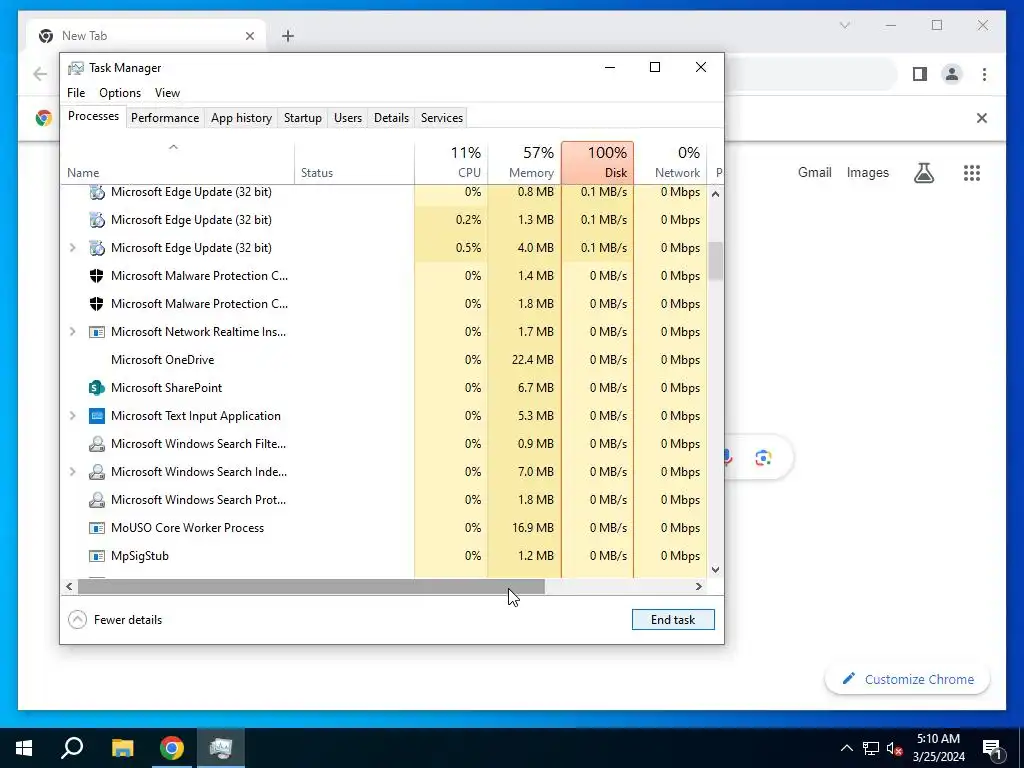Viewport: 1024px width, 768px height.
Task: Show hidden tray icons chevron
Action: click(x=846, y=748)
